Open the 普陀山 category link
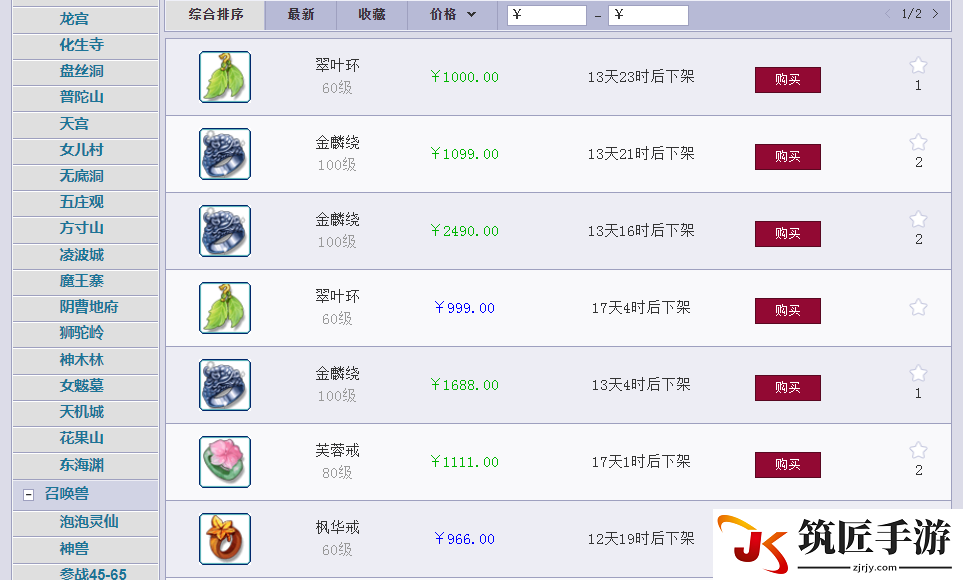963x580 pixels. point(82,97)
